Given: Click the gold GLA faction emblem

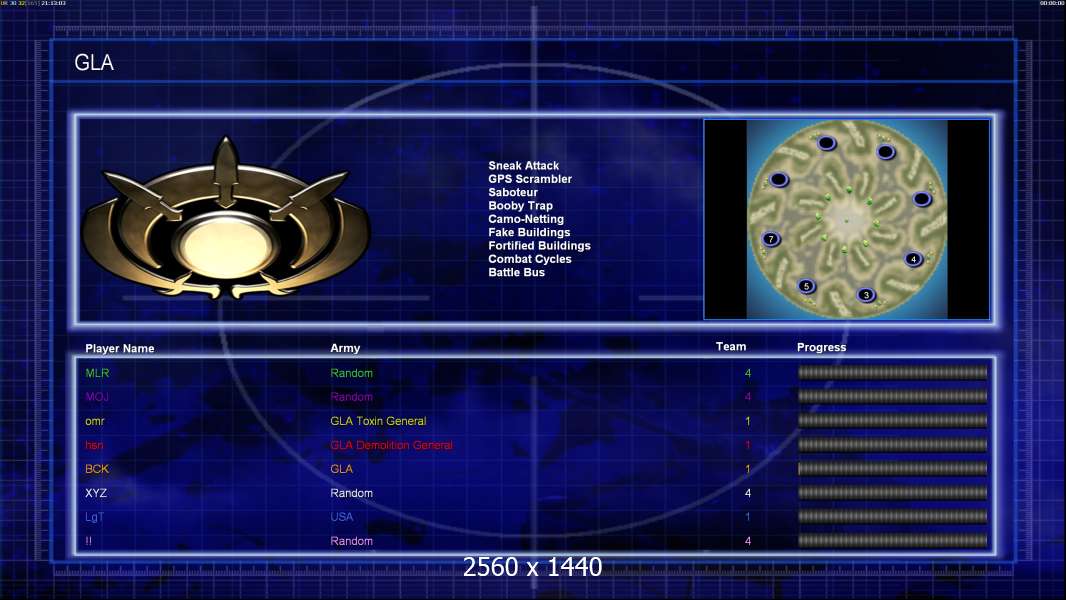Looking at the screenshot, I should click(x=226, y=219).
